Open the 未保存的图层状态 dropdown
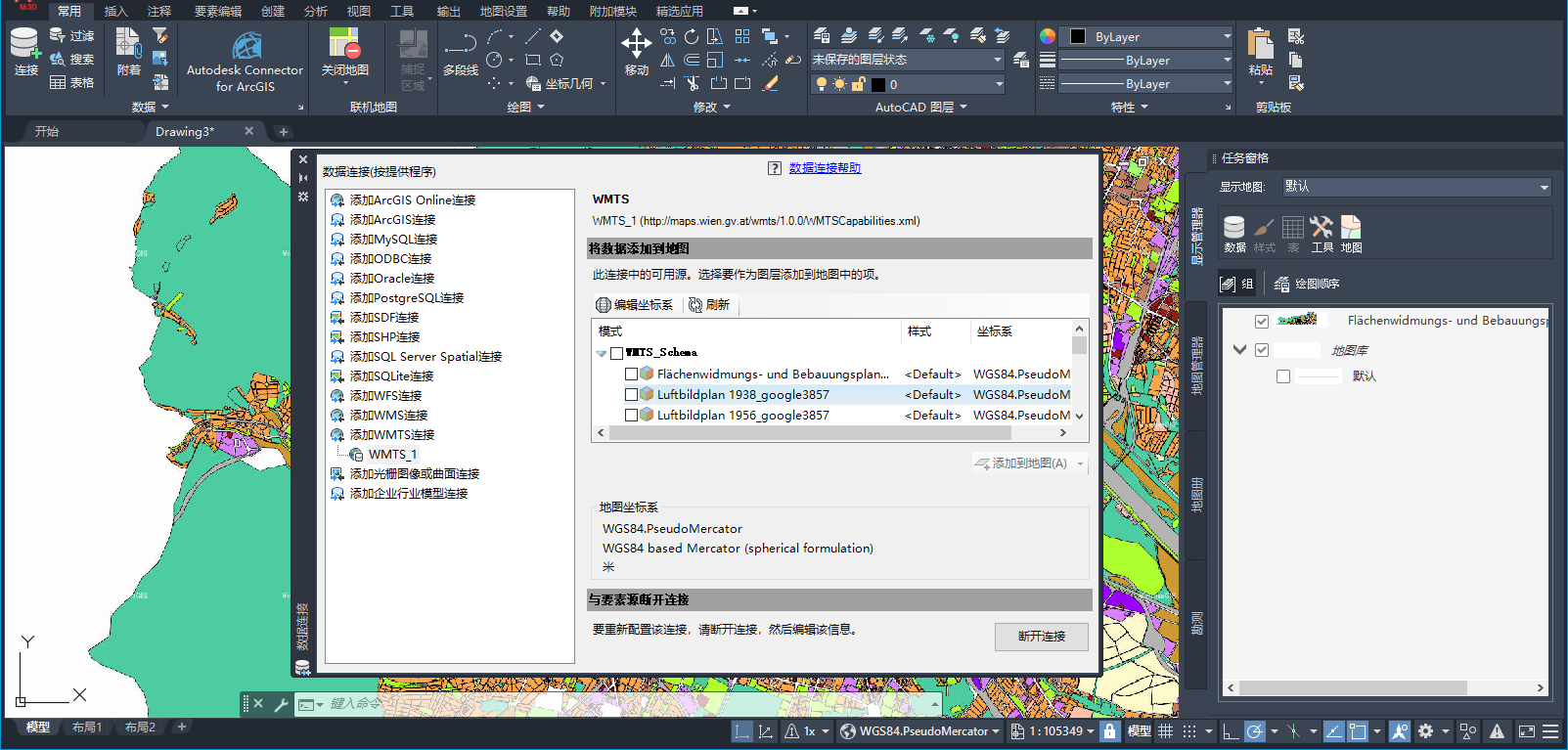Viewport: 1568px width, 750px height. point(907,60)
